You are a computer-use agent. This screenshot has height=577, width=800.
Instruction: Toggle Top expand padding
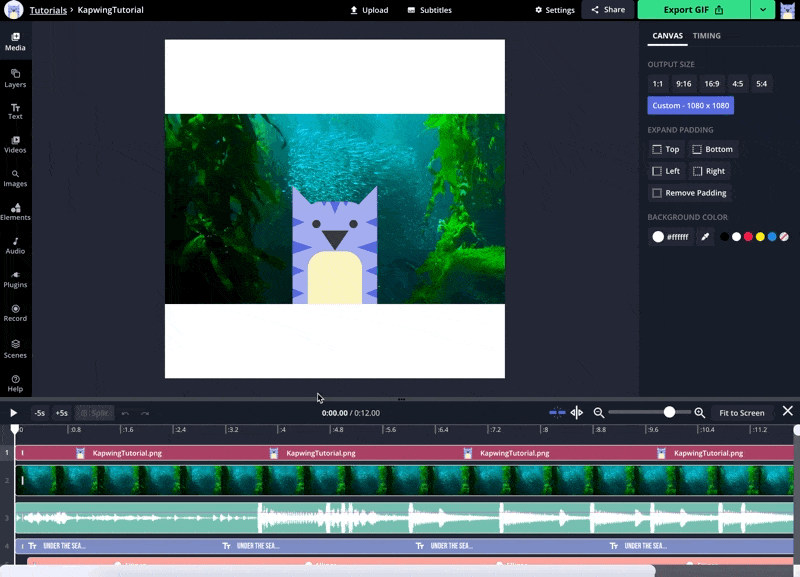click(x=665, y=149)
